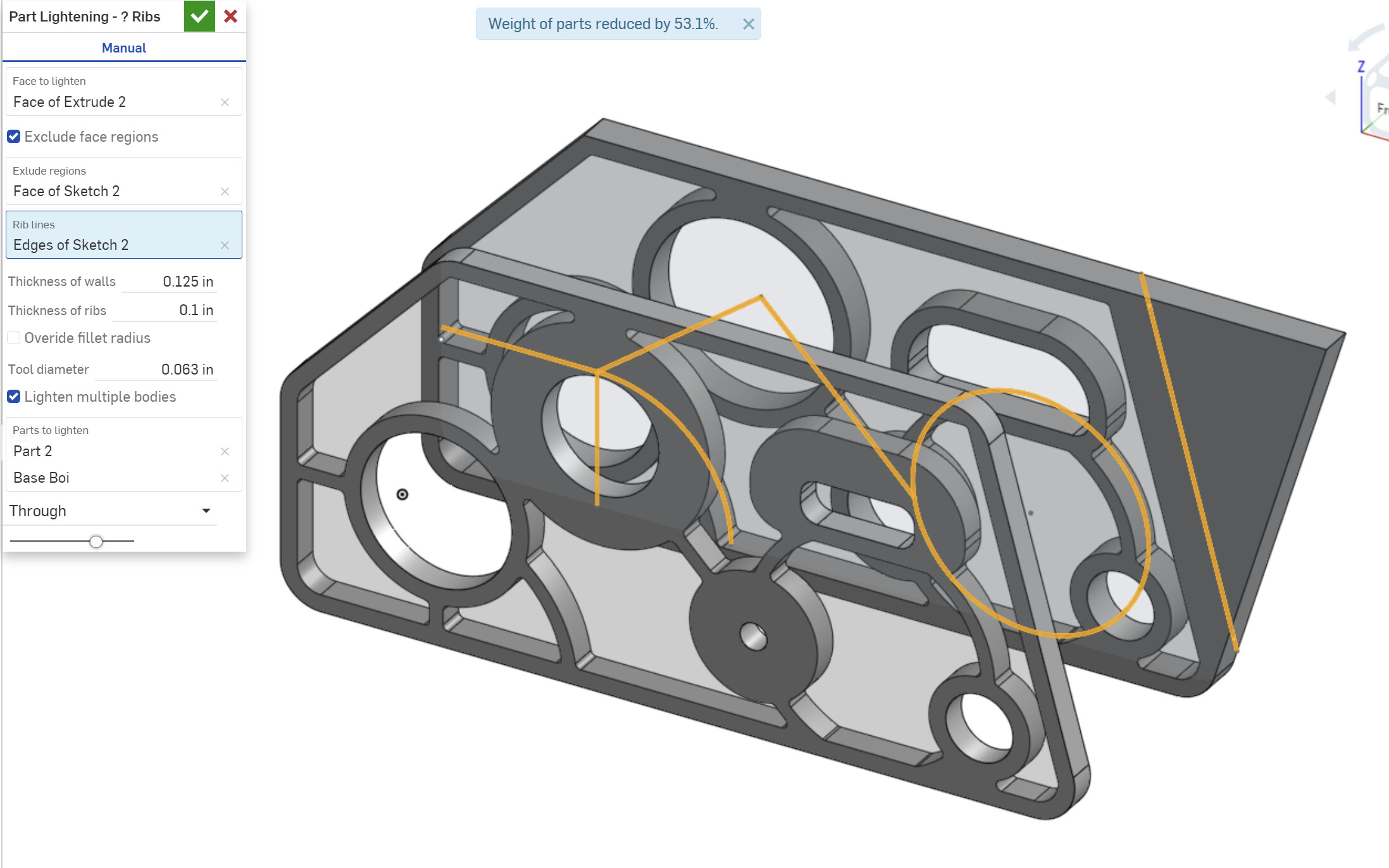Viewport: 1389px width, 868px height.
Task: Remove Edges of Sketch 2 from rib lines
Action: pos(225,245)
